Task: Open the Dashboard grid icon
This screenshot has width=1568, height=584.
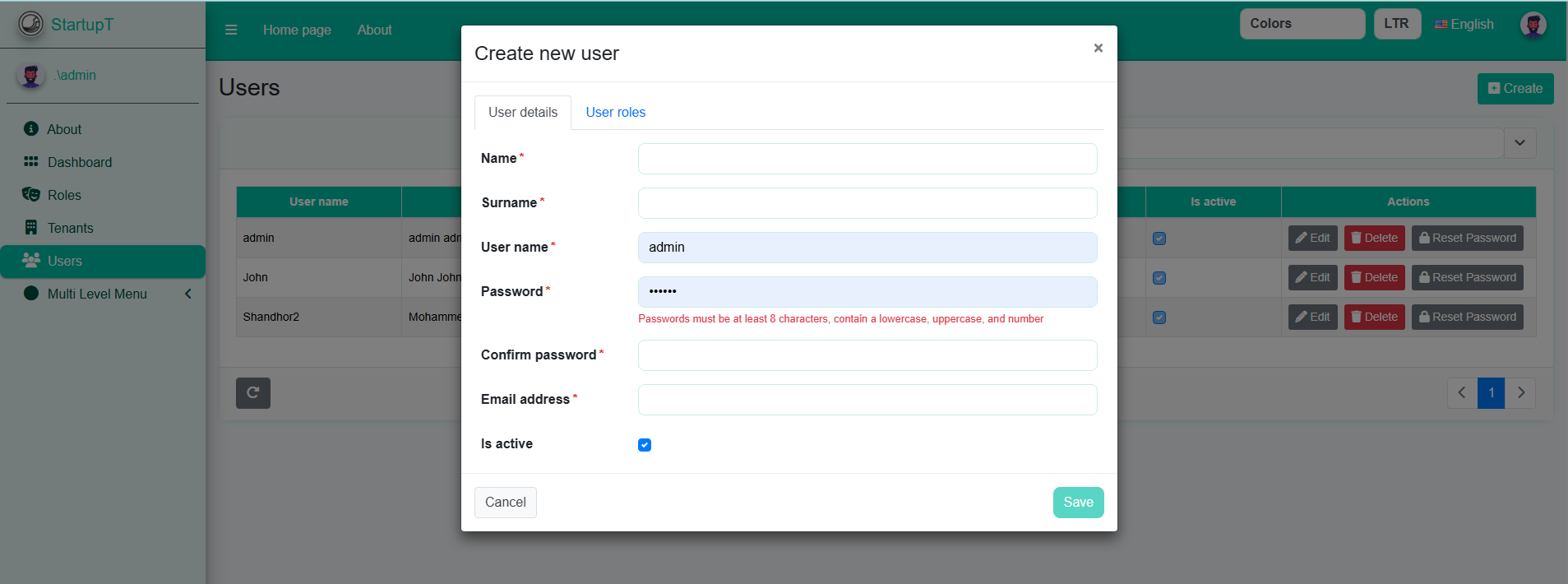Action: 31,162
